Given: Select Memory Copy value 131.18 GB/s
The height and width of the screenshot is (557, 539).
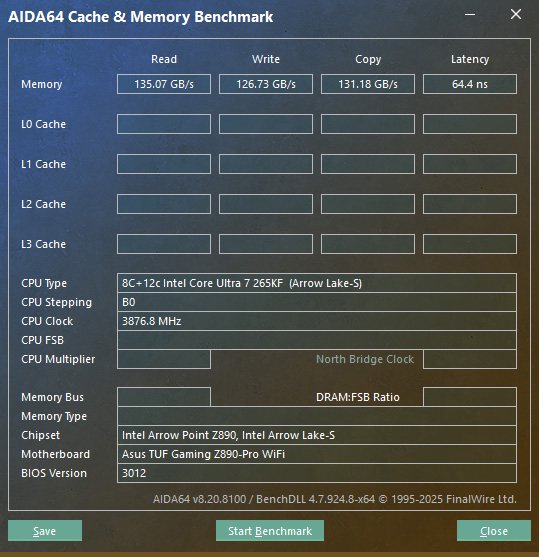Looking at the screenshot, I should click(x=368, y=84).
